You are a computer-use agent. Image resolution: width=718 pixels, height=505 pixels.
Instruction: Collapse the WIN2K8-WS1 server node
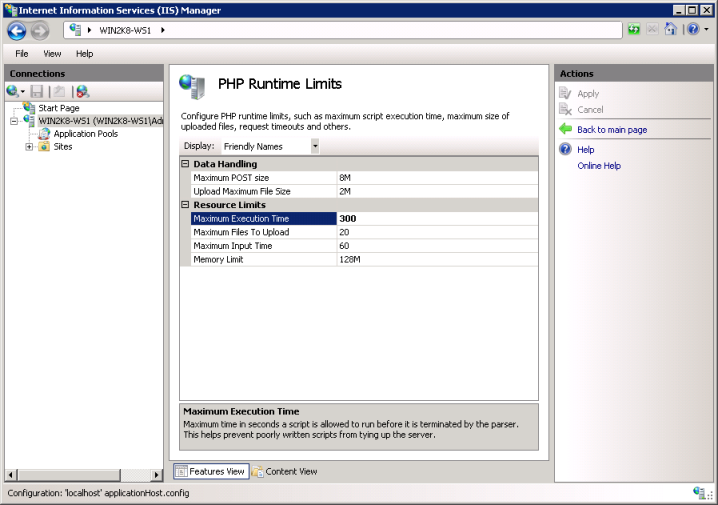(14, 121)
